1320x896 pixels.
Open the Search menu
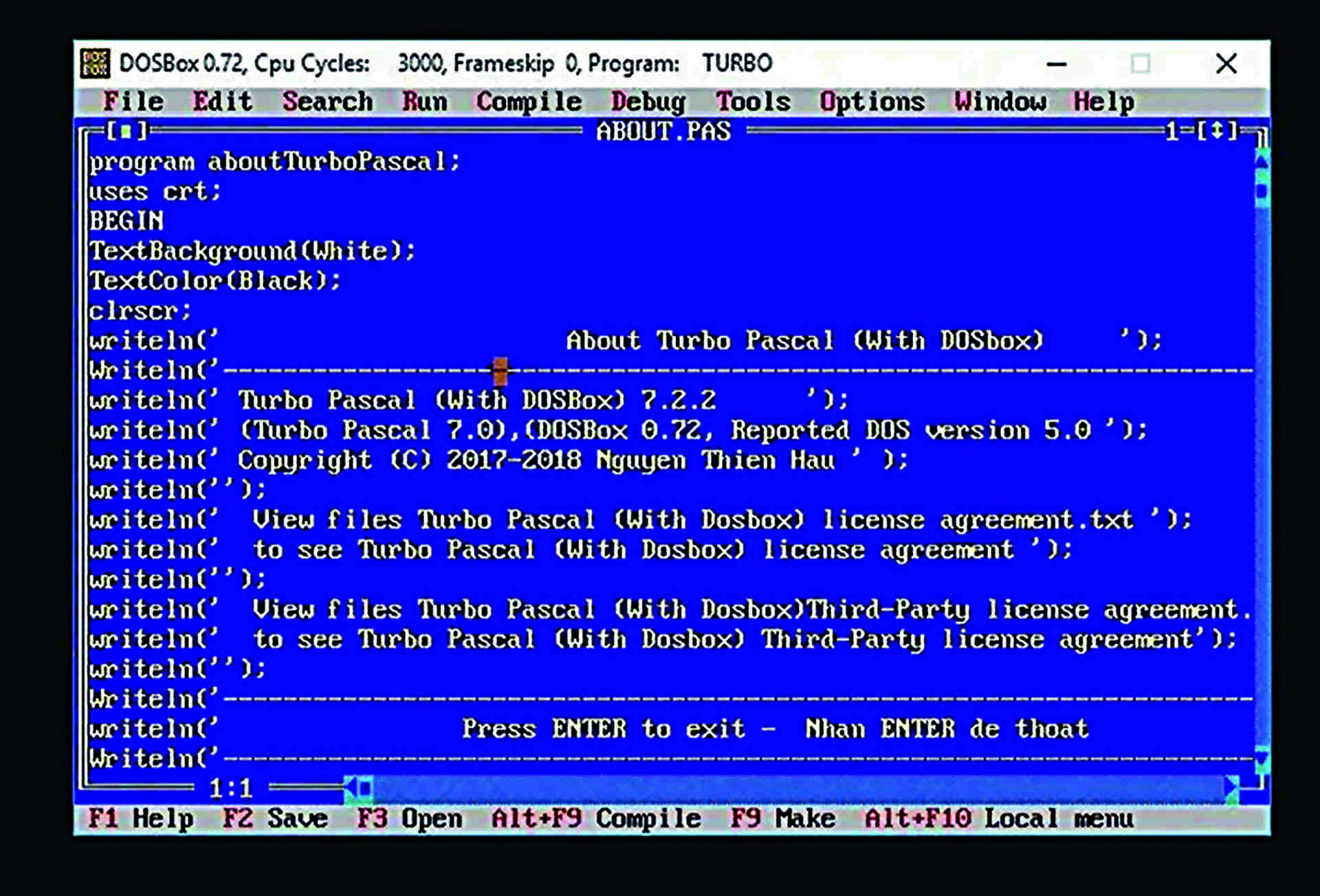[x=327, y=101]
